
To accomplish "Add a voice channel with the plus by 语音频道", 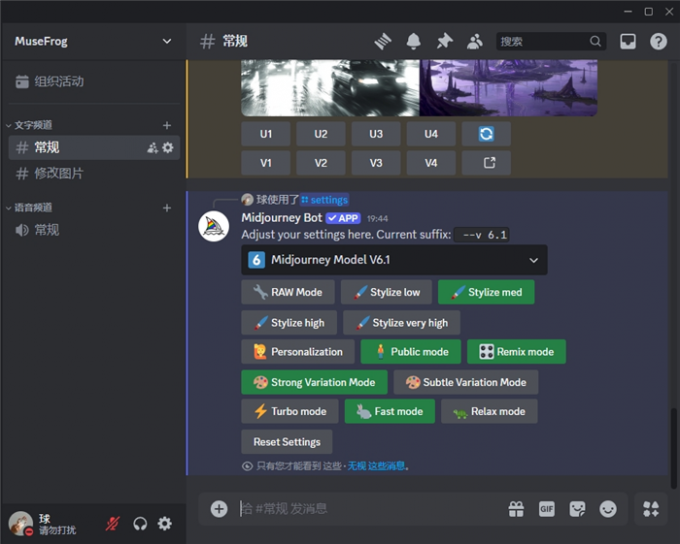I will tap(167, 208).
